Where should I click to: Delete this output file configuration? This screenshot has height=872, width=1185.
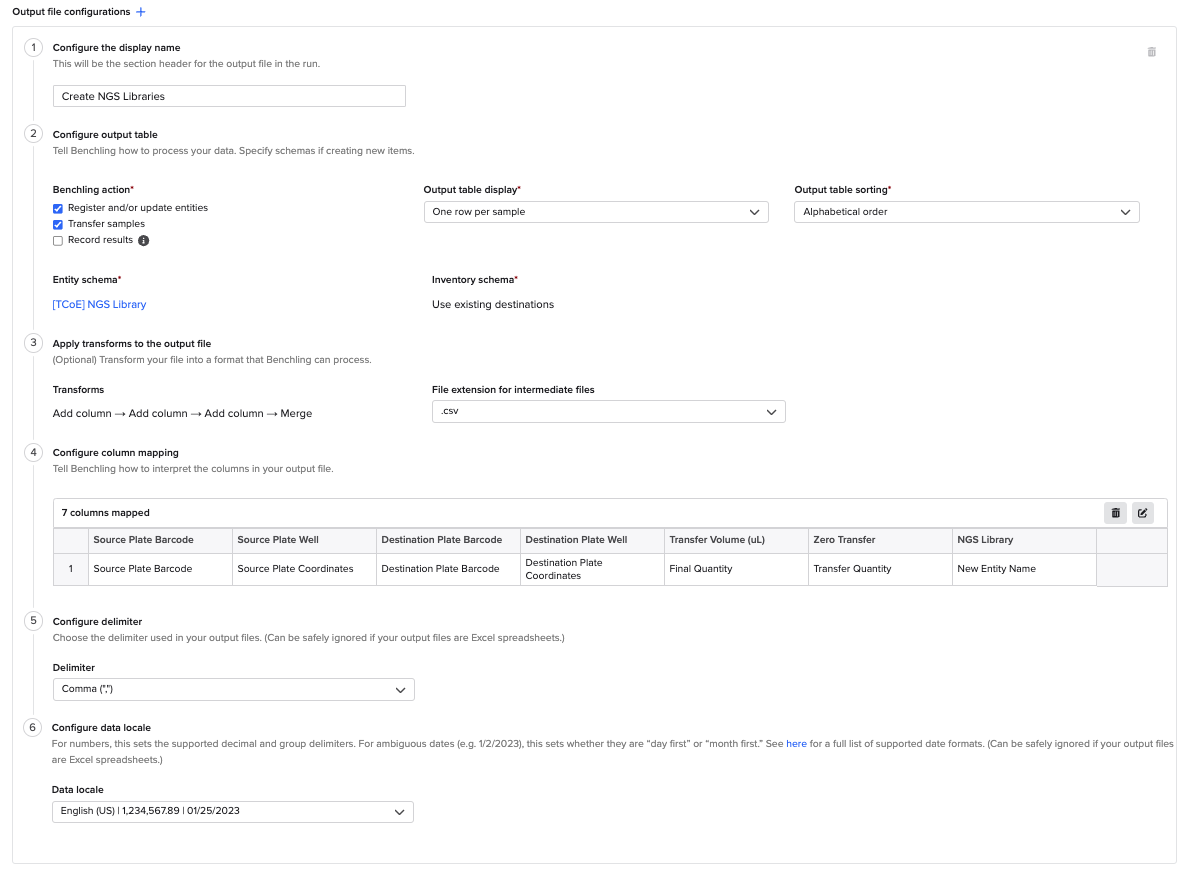[x=1151, y=52]
